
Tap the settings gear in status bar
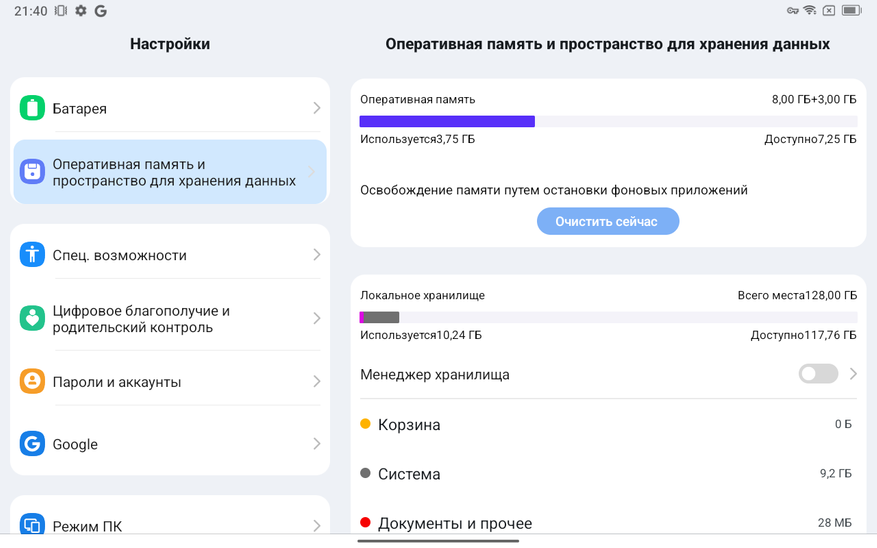(x=81, y=11)
